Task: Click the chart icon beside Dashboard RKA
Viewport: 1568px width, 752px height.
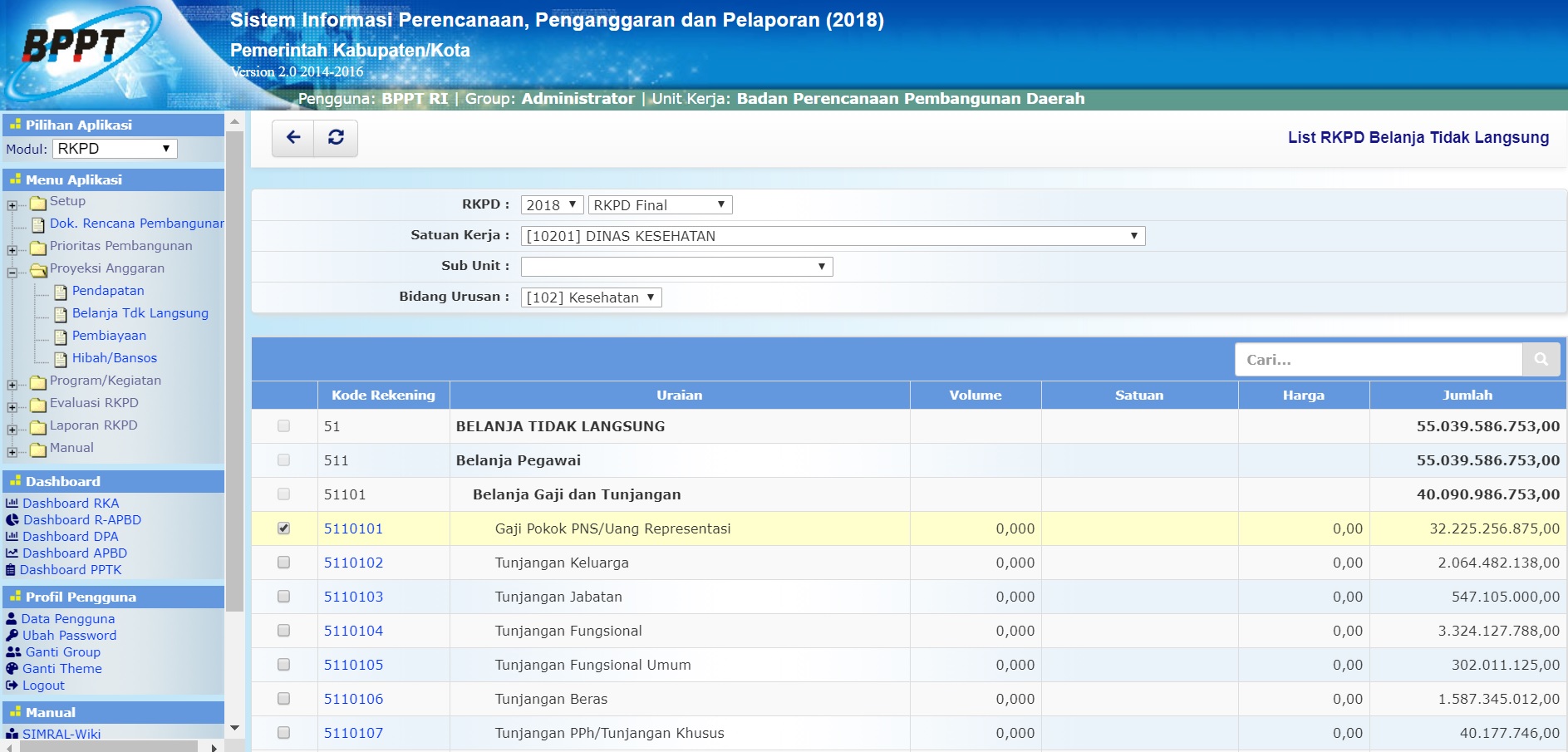Action: pos(13,503)
